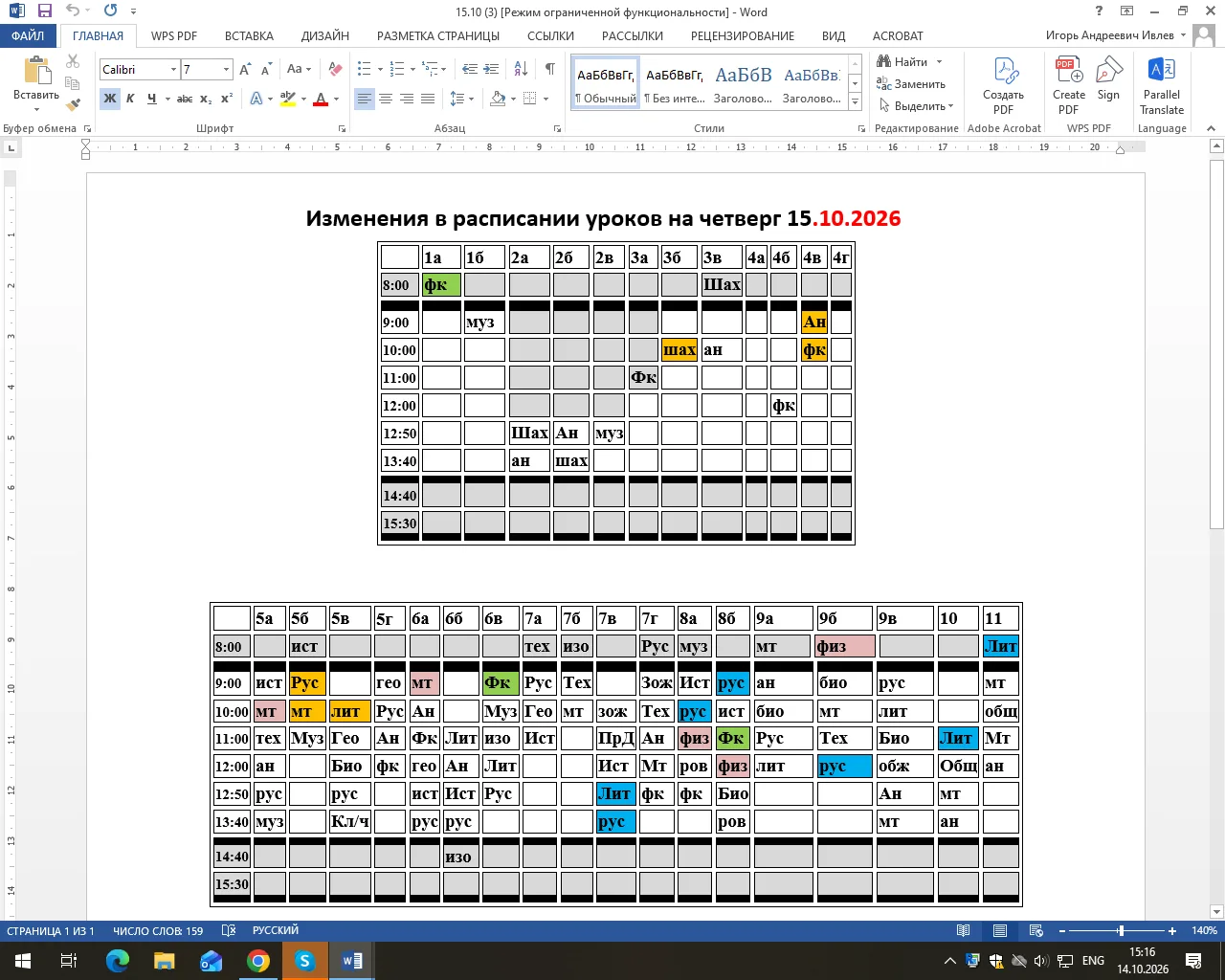
Task: Open the font size dropdown
Action: (227, 70)
